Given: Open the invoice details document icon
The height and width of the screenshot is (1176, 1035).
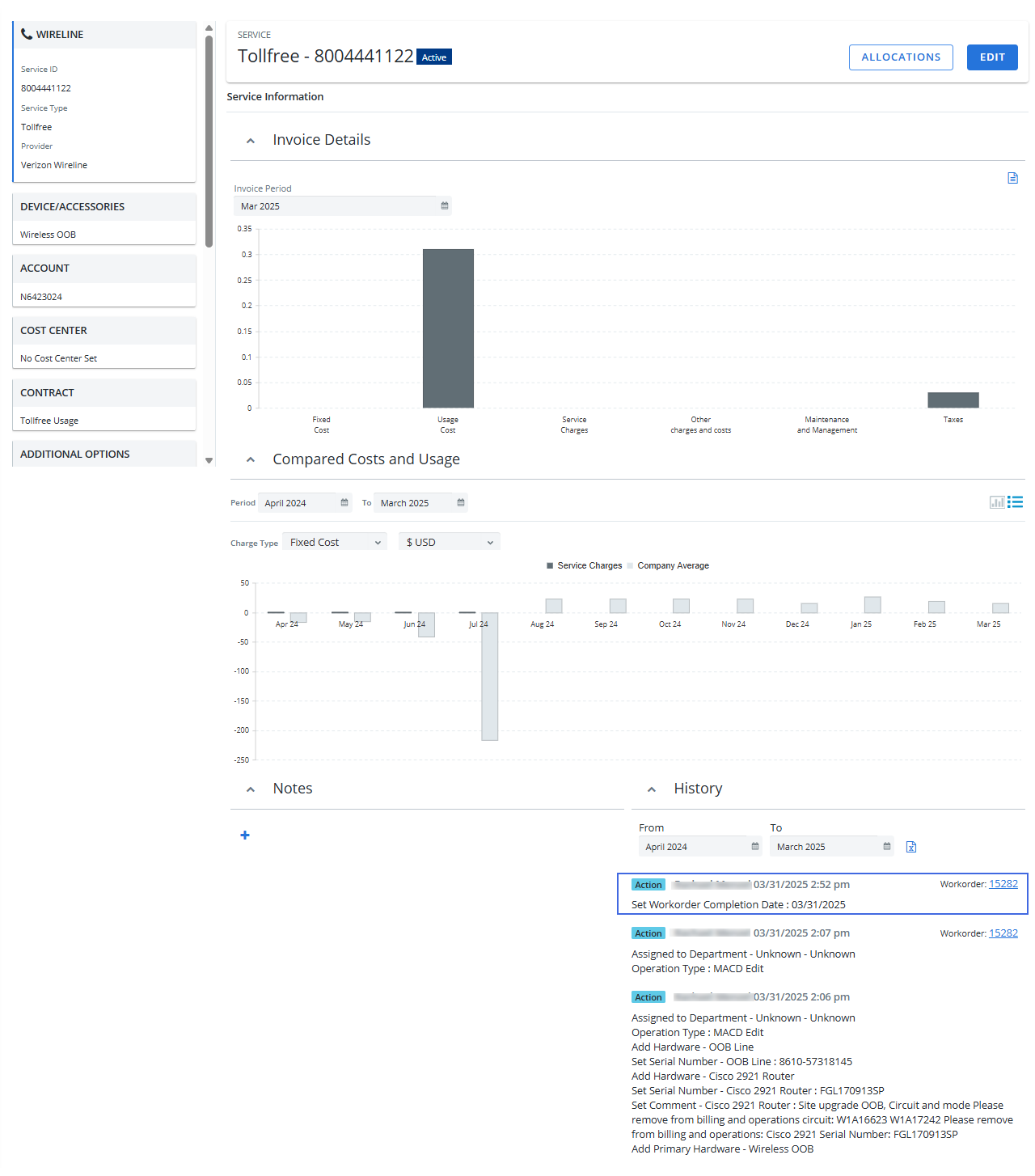Looking at the screenshot, I should [1012, 178].
